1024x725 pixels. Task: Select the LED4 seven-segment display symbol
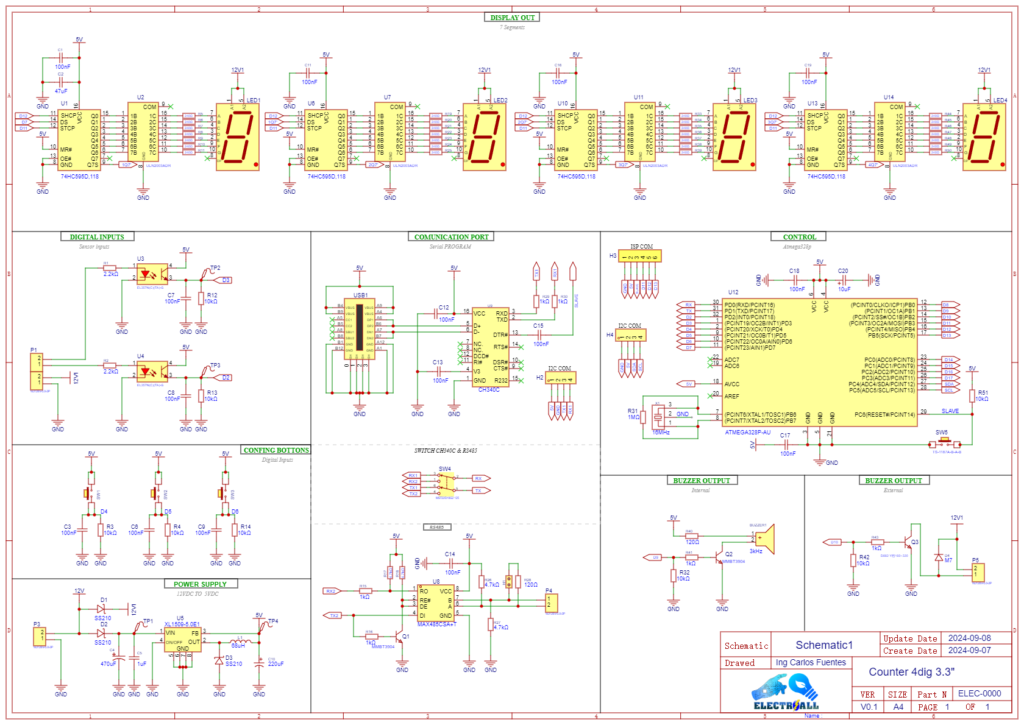click(x=986, y=135)
